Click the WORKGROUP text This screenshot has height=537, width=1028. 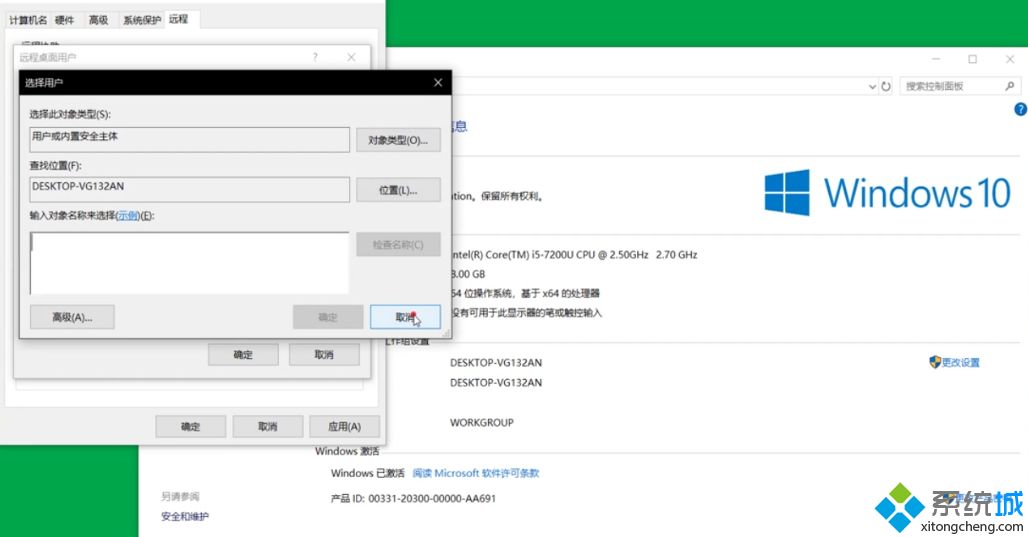tap(482, 423)
